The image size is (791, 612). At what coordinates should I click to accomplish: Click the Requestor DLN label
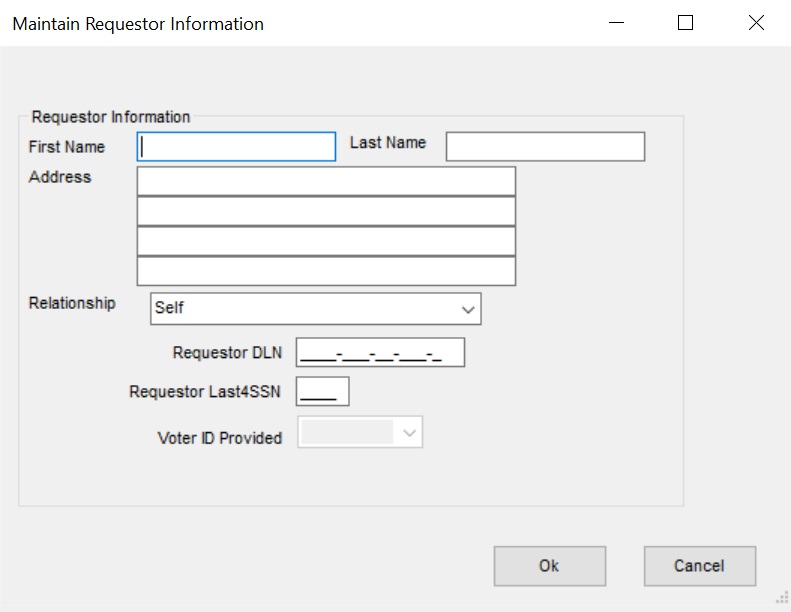228,353
